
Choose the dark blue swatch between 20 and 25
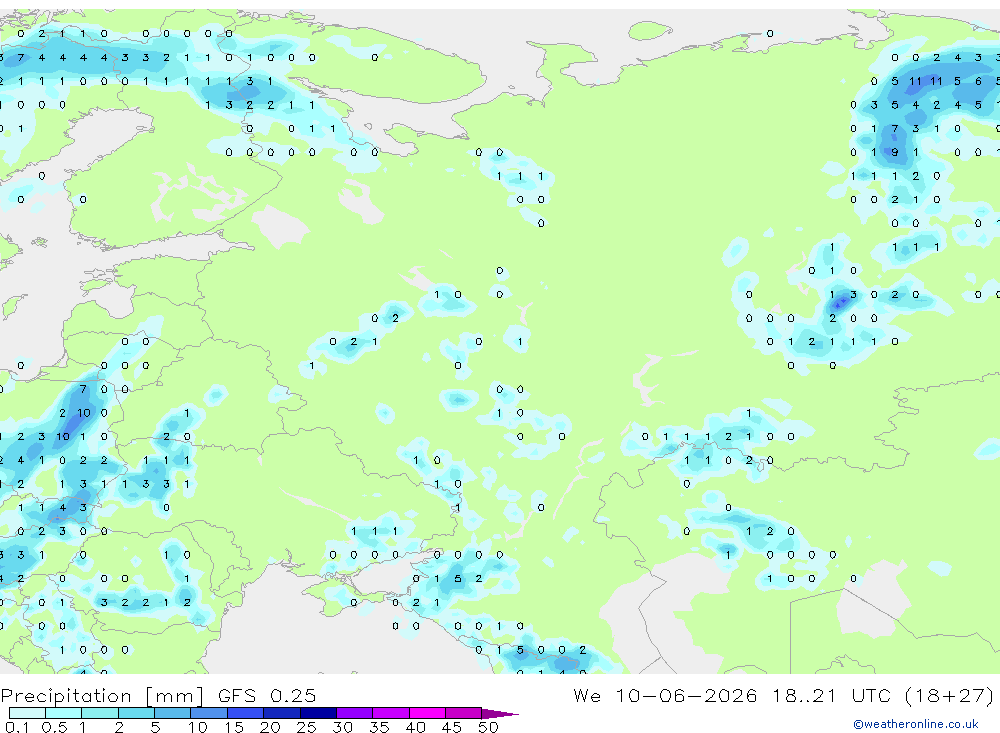(282, 713)
